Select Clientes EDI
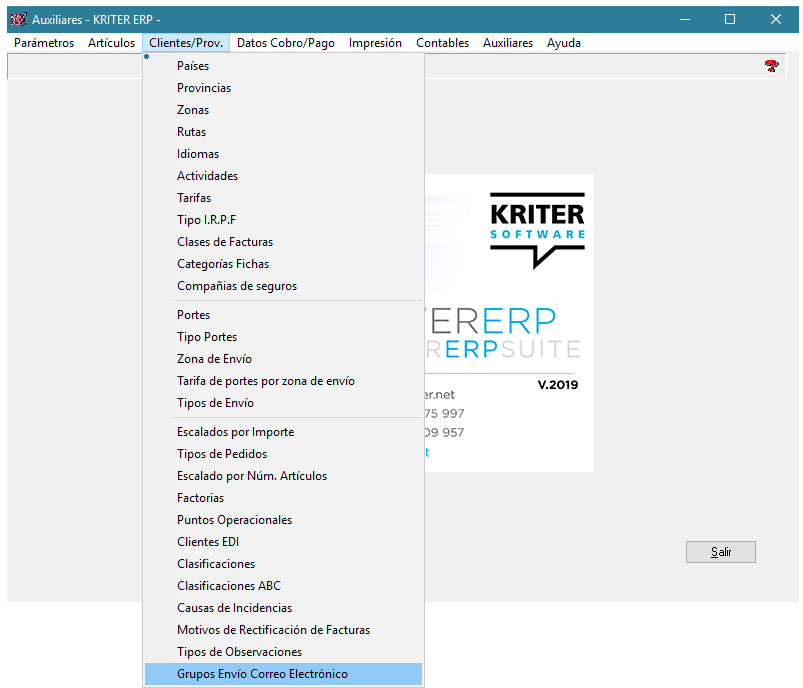Viewport: 803px width, 688px height. 283,542
